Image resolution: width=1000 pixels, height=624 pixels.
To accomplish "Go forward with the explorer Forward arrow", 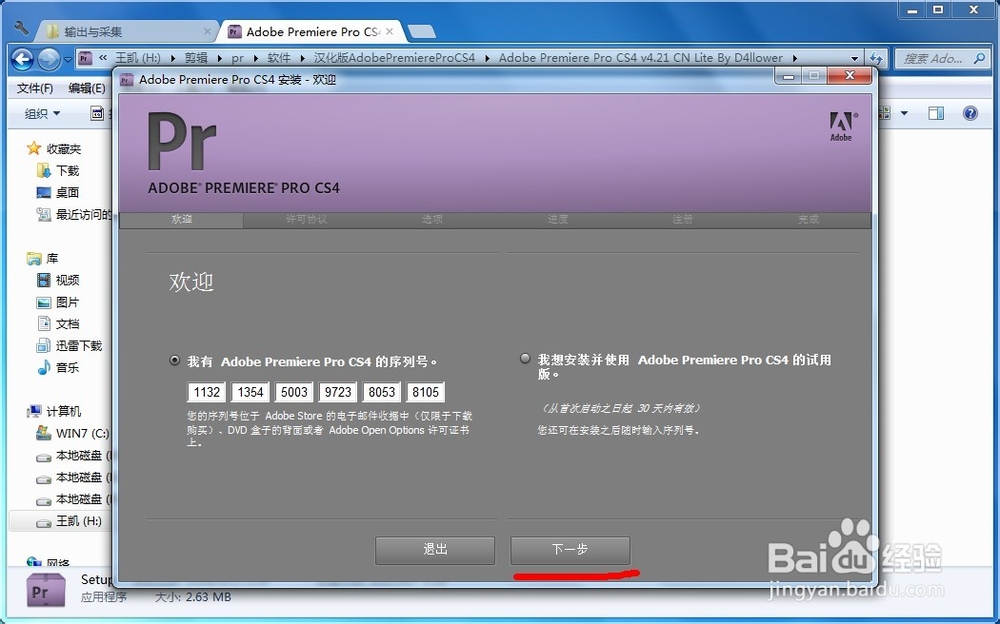I will coord(48,59).
